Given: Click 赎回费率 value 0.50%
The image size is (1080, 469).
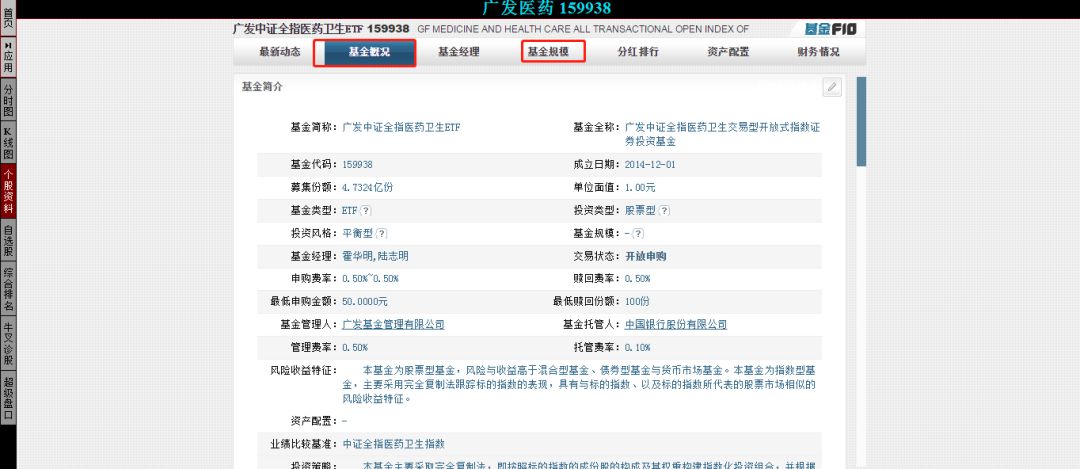Looking at the screenshot, I should click(637, 279).
